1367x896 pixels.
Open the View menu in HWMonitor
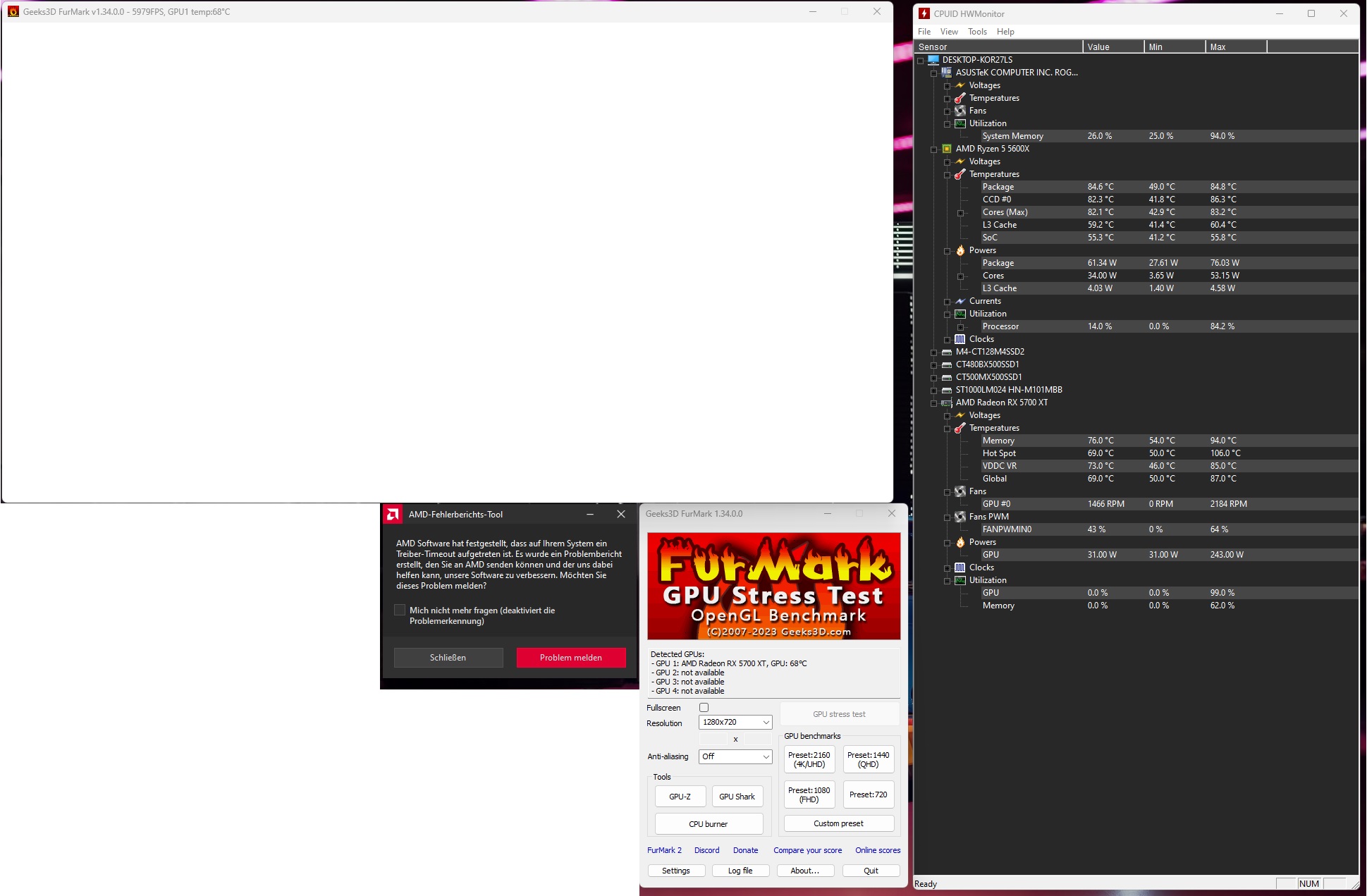[948, 32]
